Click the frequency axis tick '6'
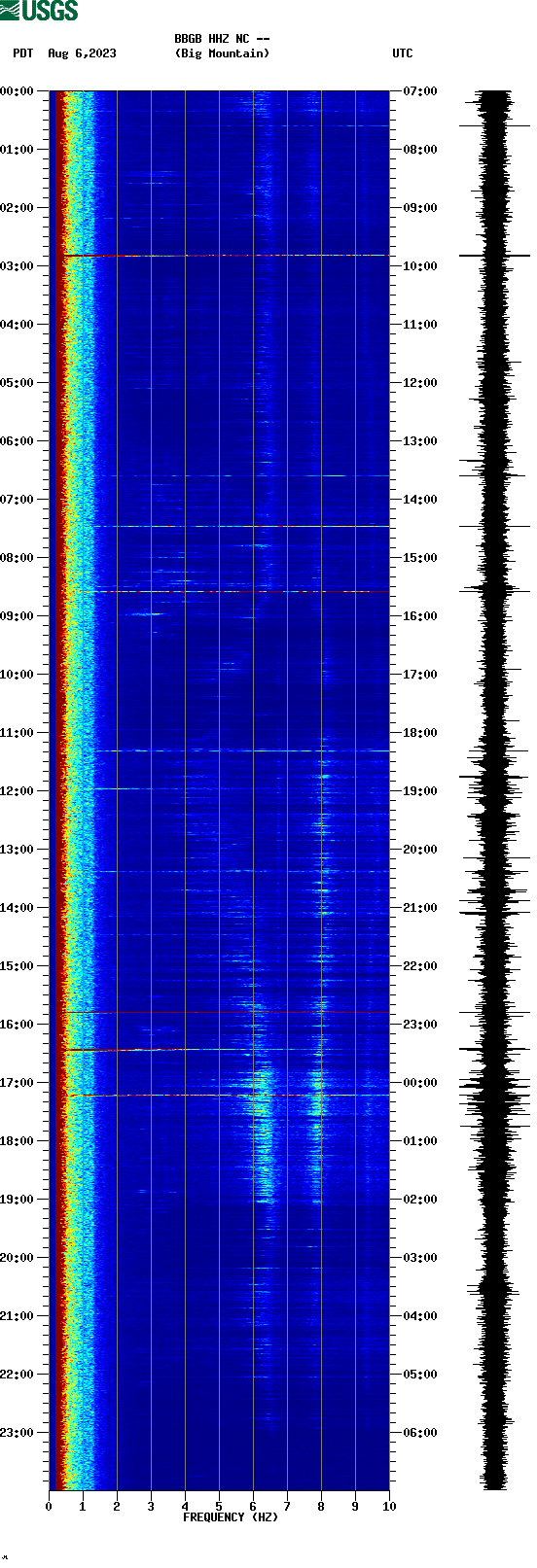 click(x=253, y=1507)
